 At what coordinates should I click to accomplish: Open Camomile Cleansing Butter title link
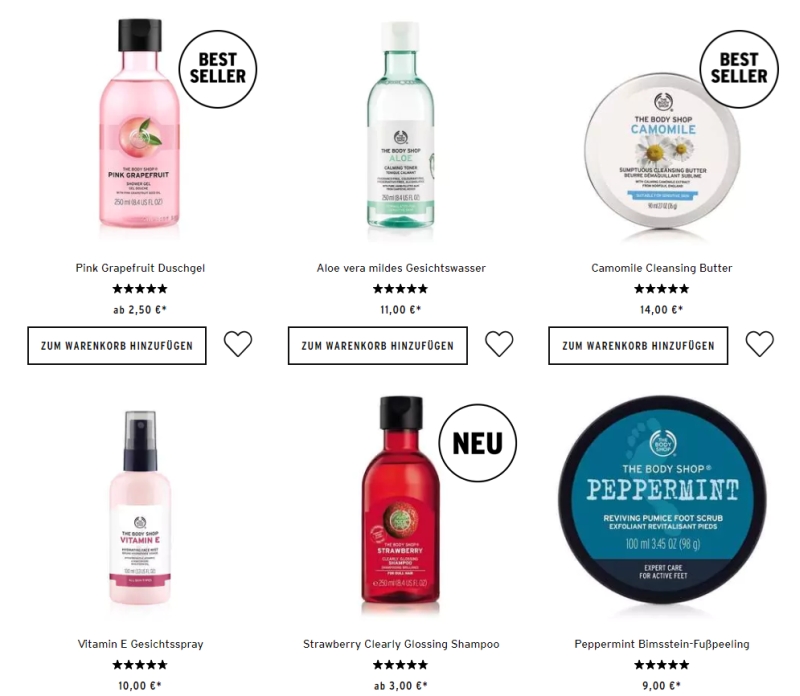662,268
